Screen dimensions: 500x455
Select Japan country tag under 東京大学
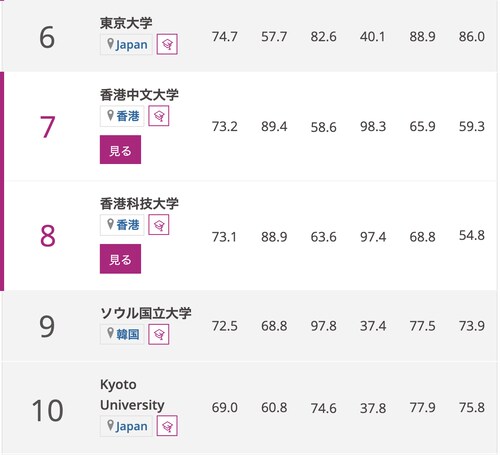coord(126,44)
